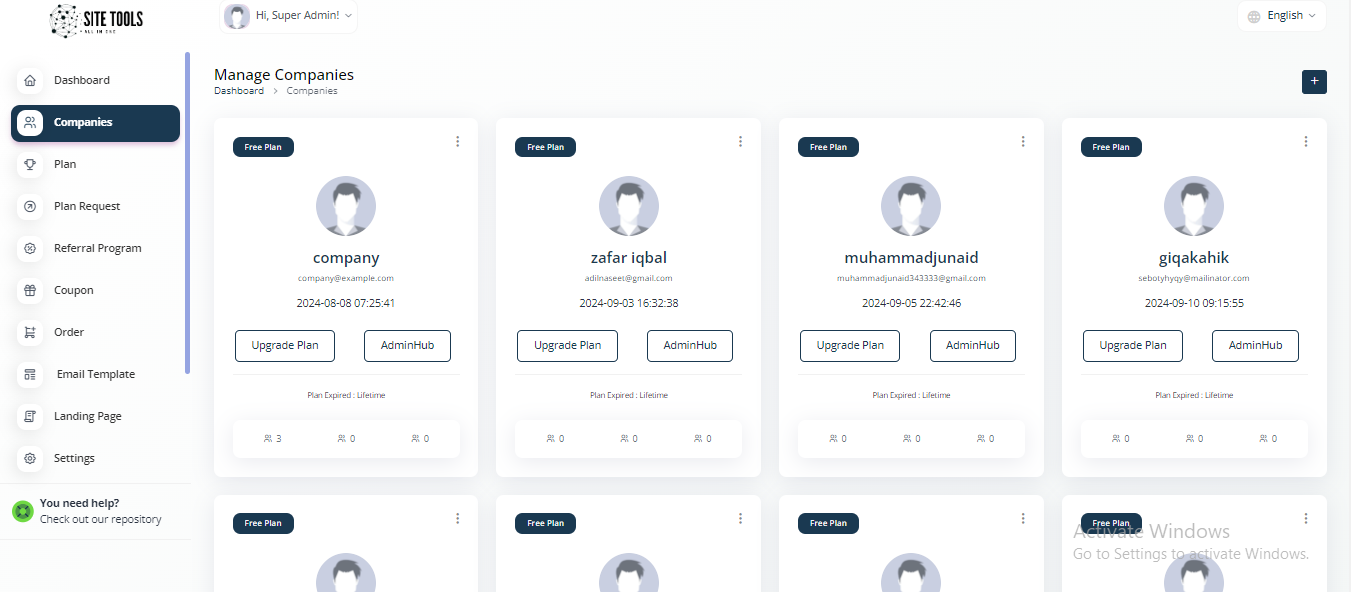Click the green help lifebuoy icon

coord(22,511)
